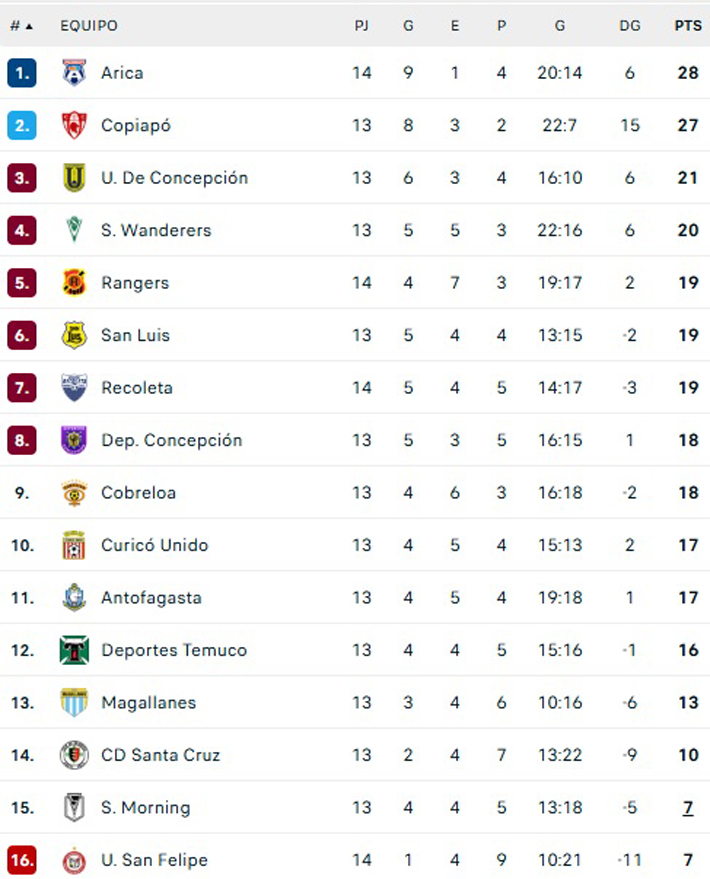Click S. Morning underlined points value
The width and height of the screenshot is (710, 879).
tap(688, 808)
